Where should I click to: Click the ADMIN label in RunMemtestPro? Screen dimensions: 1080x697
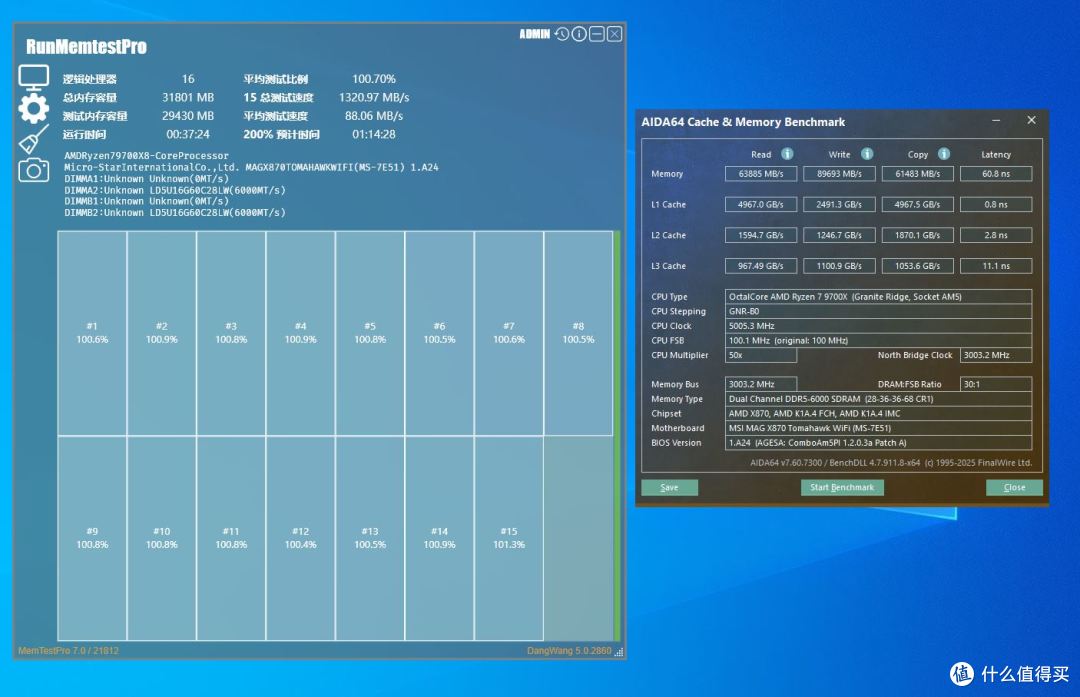tap(534, 34)
